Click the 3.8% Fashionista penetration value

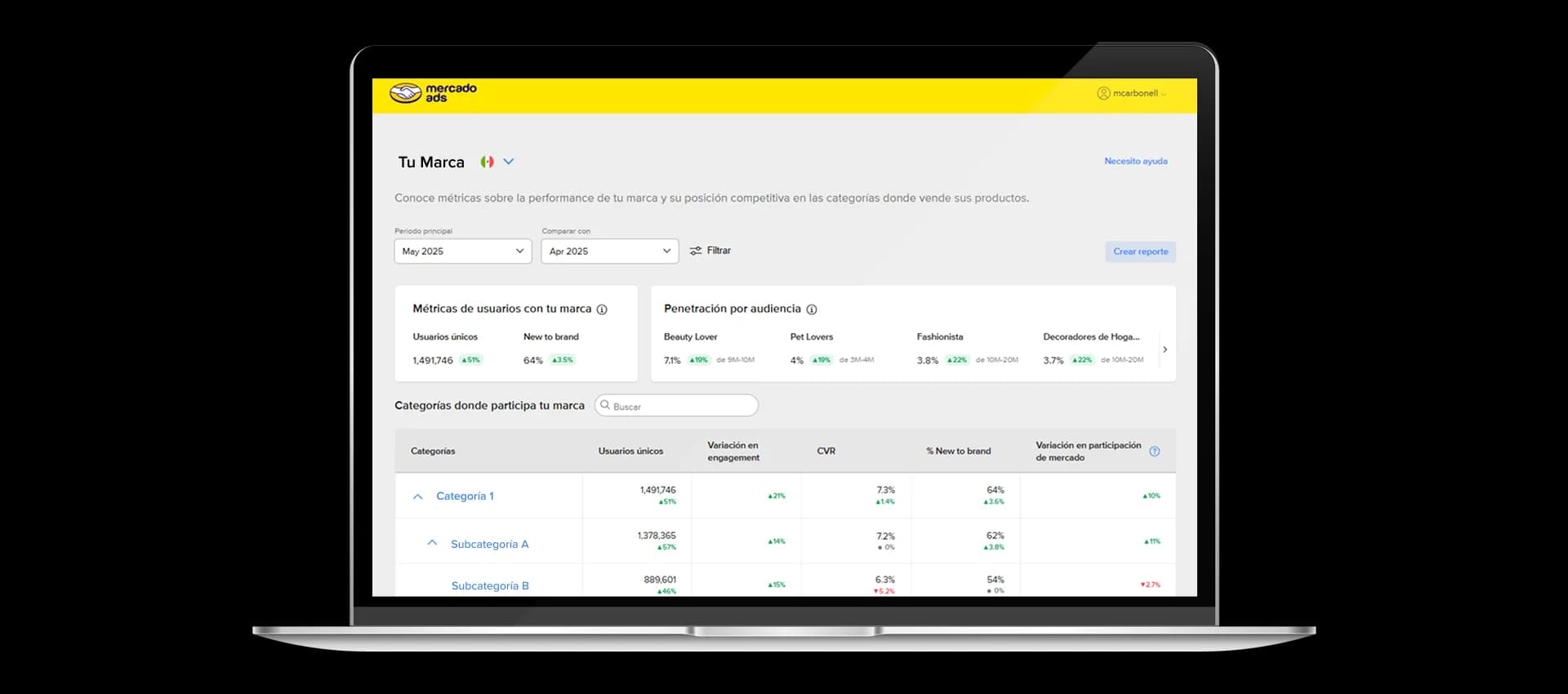click(x=927, y=360)
